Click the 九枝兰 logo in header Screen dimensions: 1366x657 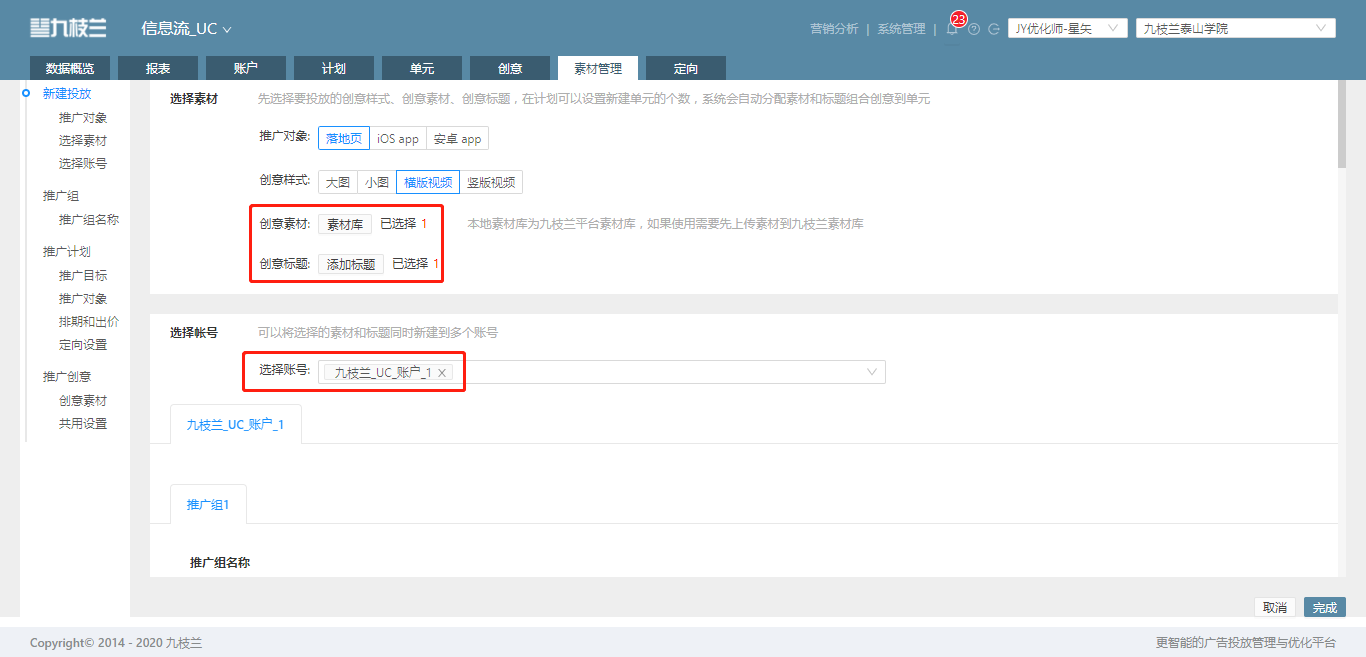pyautogui.click(x=68, y=28)
